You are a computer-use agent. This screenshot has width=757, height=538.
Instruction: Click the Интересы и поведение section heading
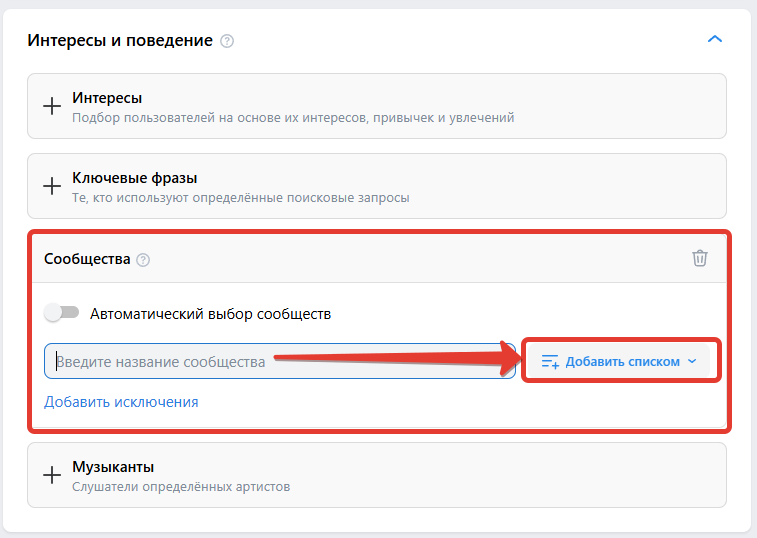pyautogui.click(x=120, y=41)
